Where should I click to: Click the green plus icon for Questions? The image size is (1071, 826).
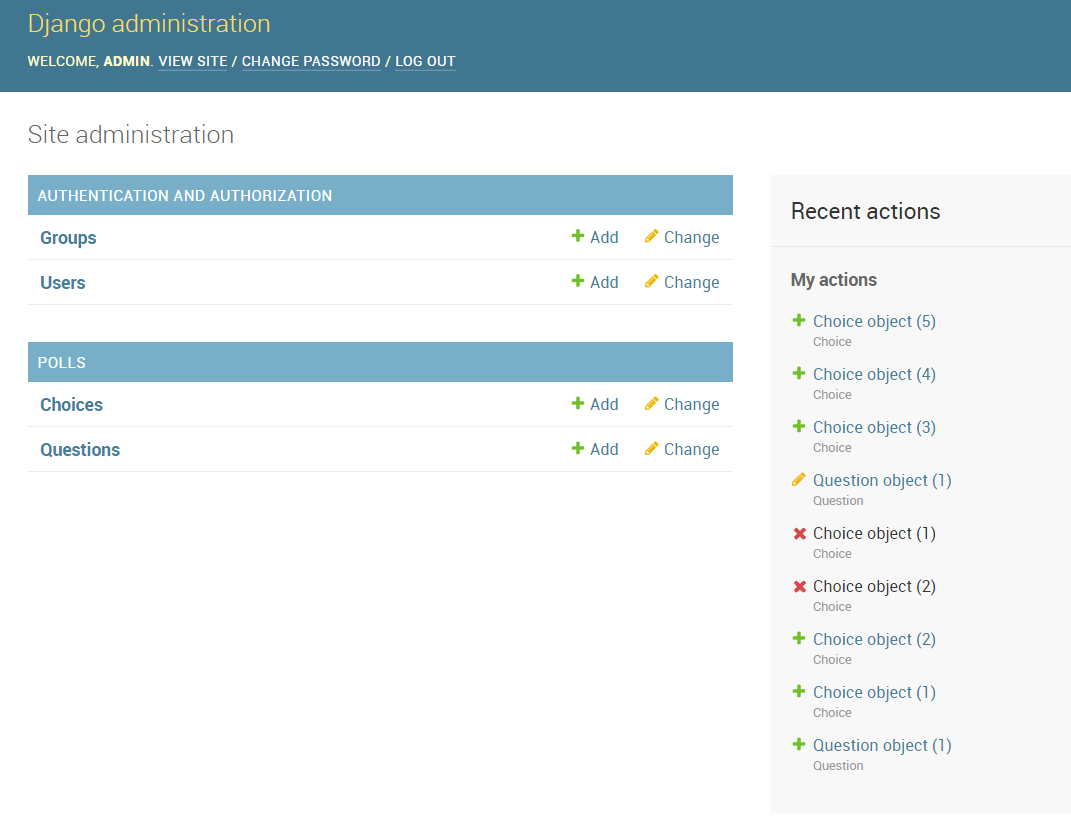(x=578, y=448)
